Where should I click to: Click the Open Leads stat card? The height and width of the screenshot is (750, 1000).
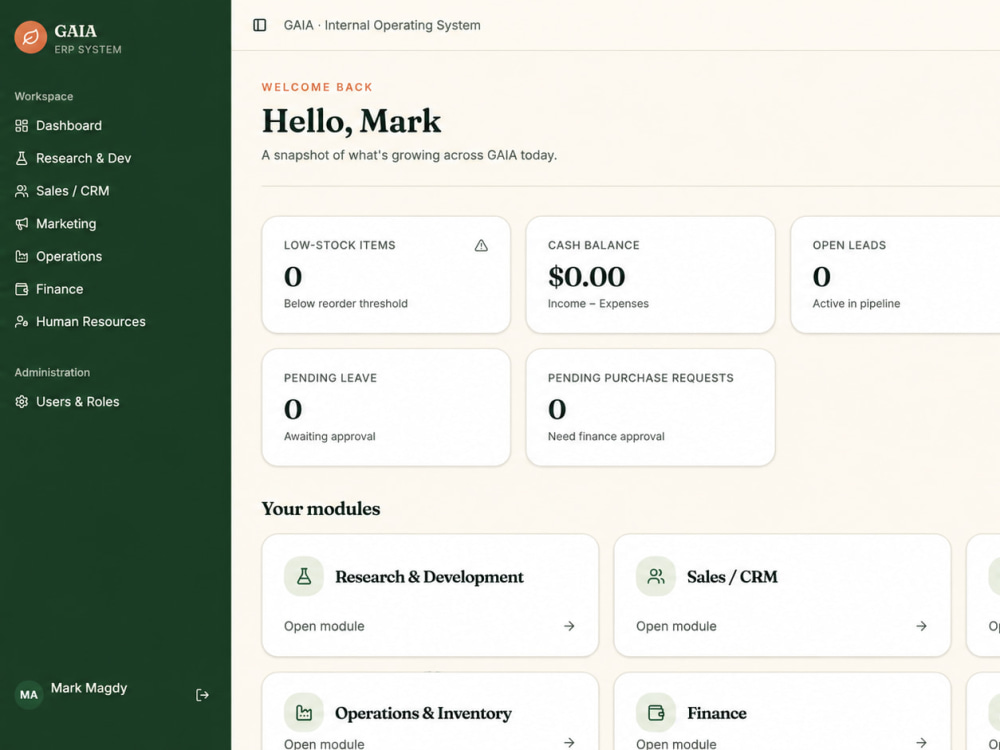point(895,275)
